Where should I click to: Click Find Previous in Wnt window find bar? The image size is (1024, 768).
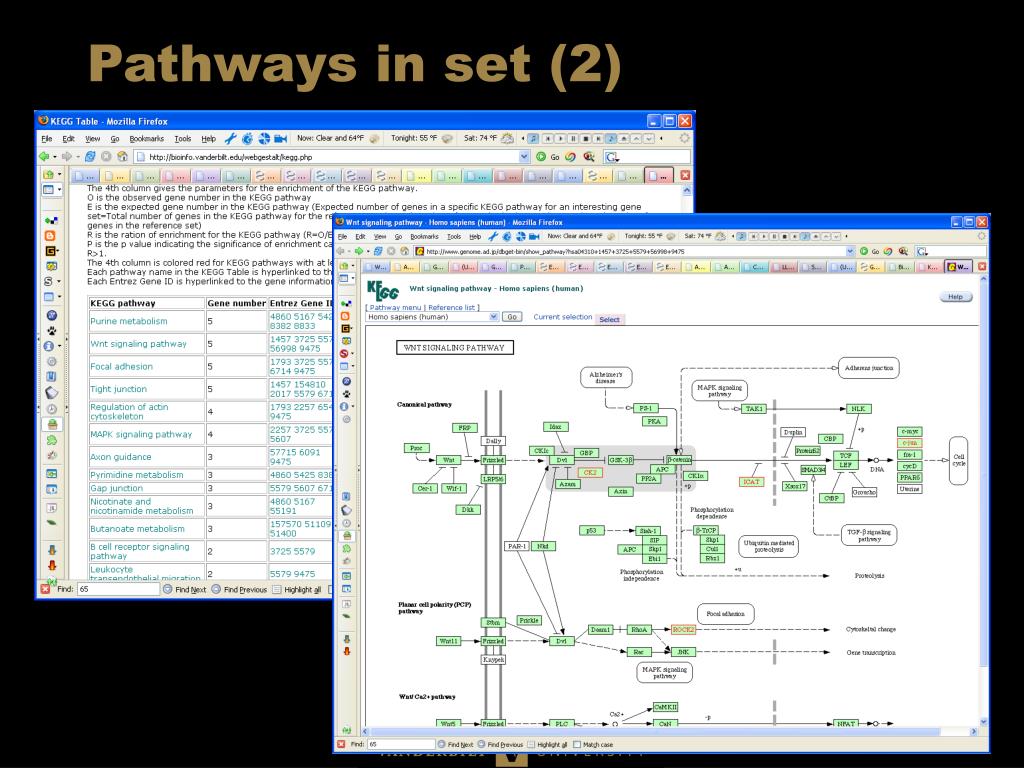click(500, 744)
